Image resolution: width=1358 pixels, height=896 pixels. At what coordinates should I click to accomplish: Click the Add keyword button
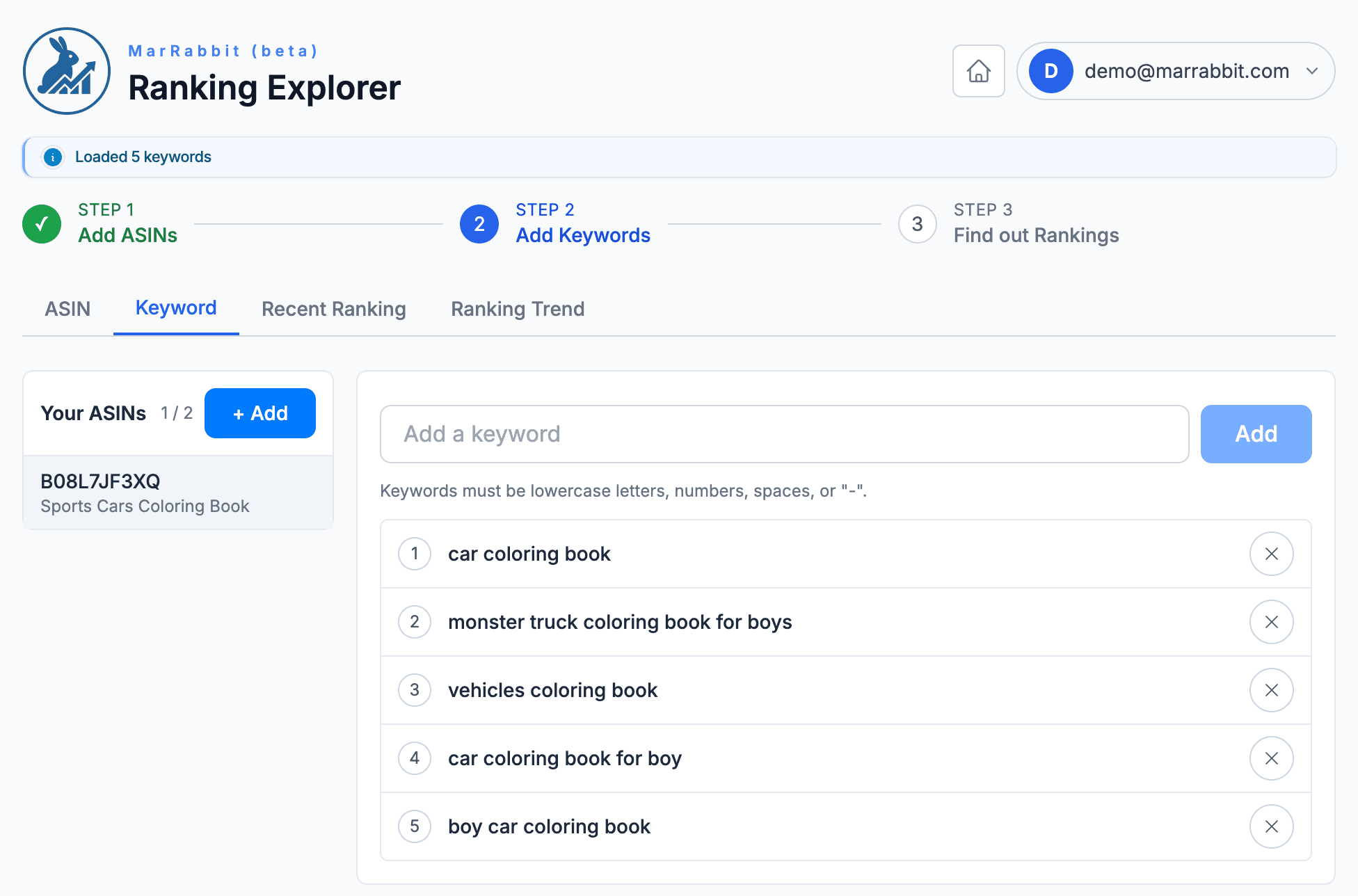point(1256,434)
